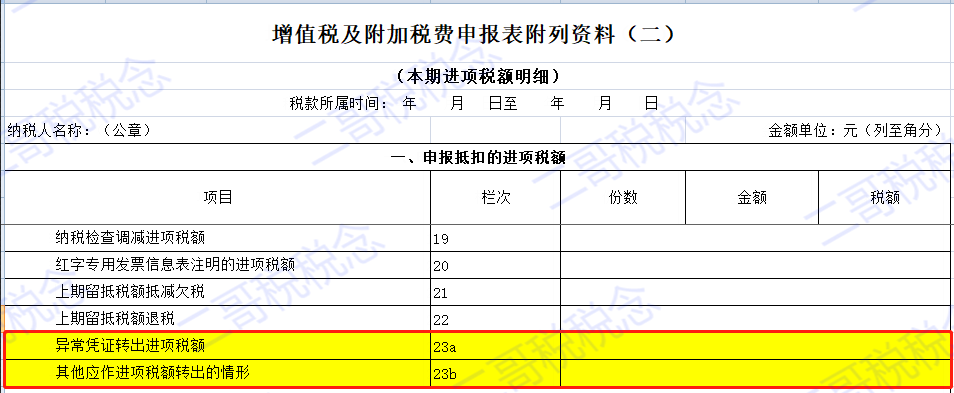Click the empty value cell in row 20
The width and height of the screenshot is (954, 393).
(x=756, y=265)
